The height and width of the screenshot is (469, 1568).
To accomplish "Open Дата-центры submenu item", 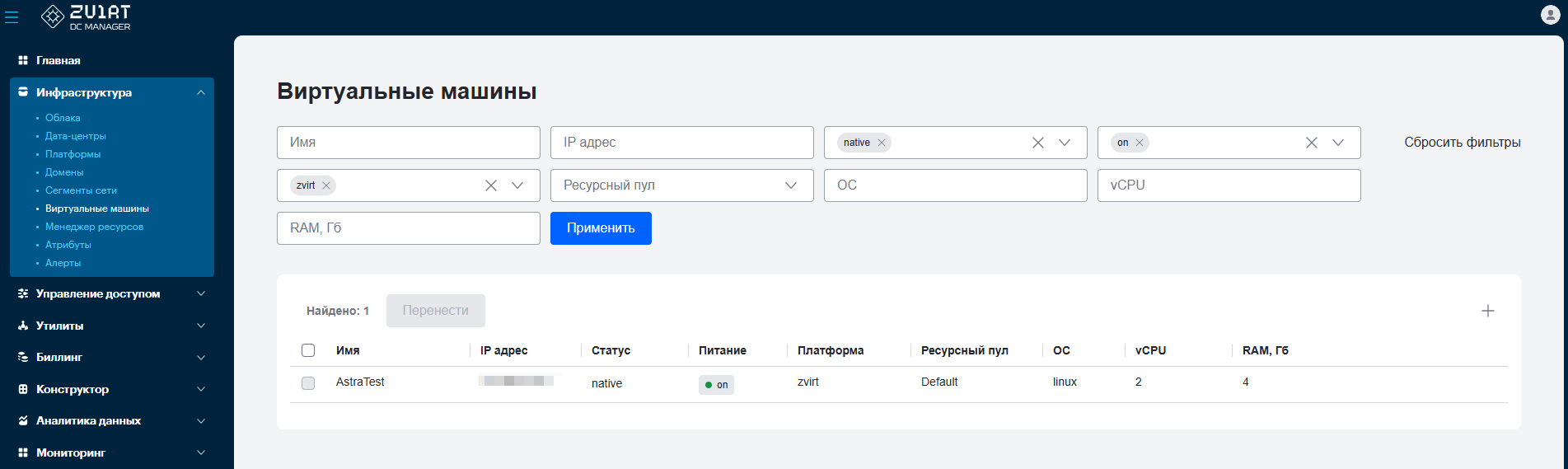I will 75,136.
